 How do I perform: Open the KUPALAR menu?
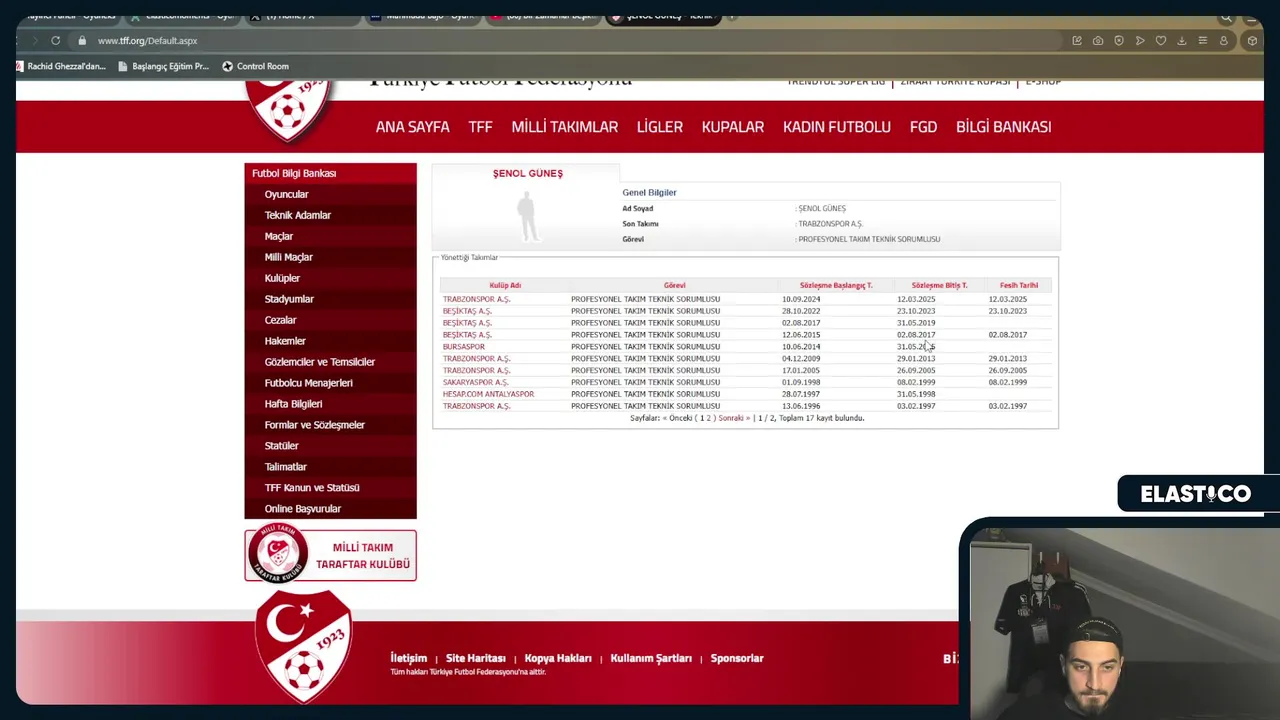click(733, 127)
